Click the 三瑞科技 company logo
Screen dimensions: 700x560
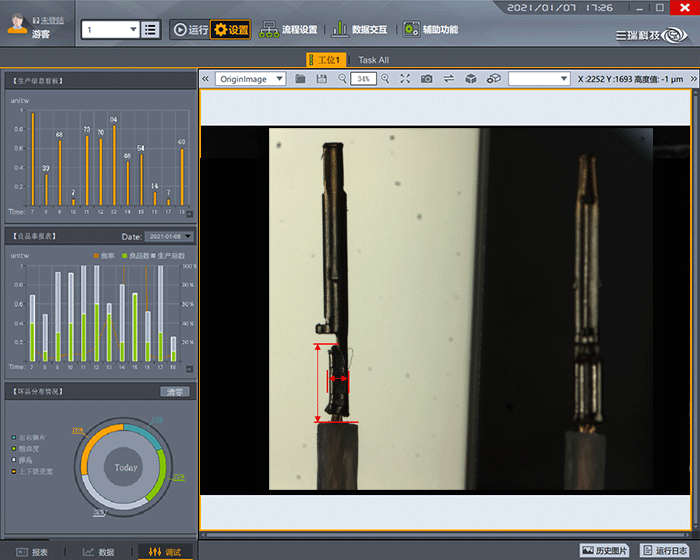pyautogui.click(x=652, y=35)
